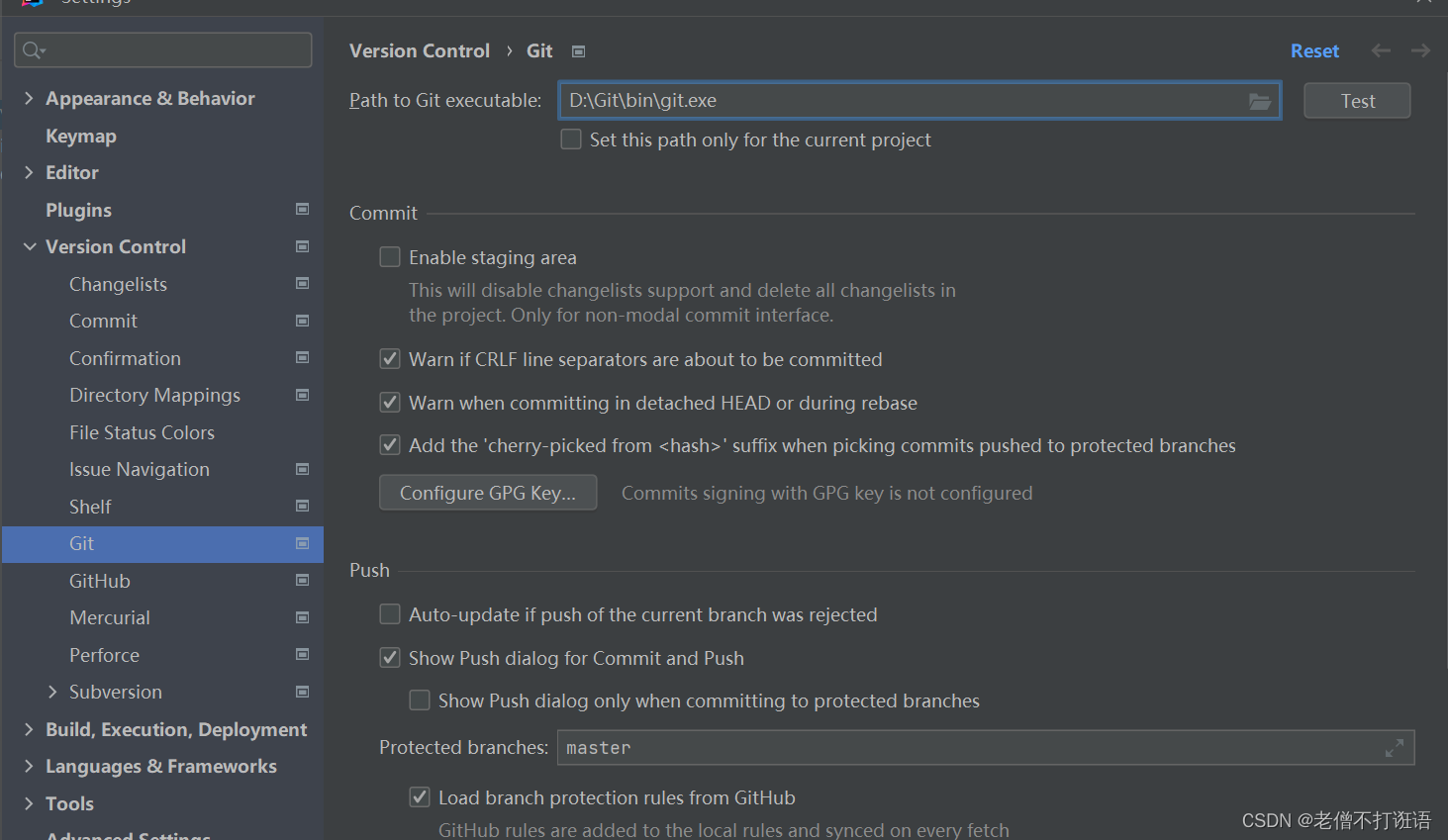
Task: Uncheck Show Push dialog for Commit and Push
Action: point(390,658)
